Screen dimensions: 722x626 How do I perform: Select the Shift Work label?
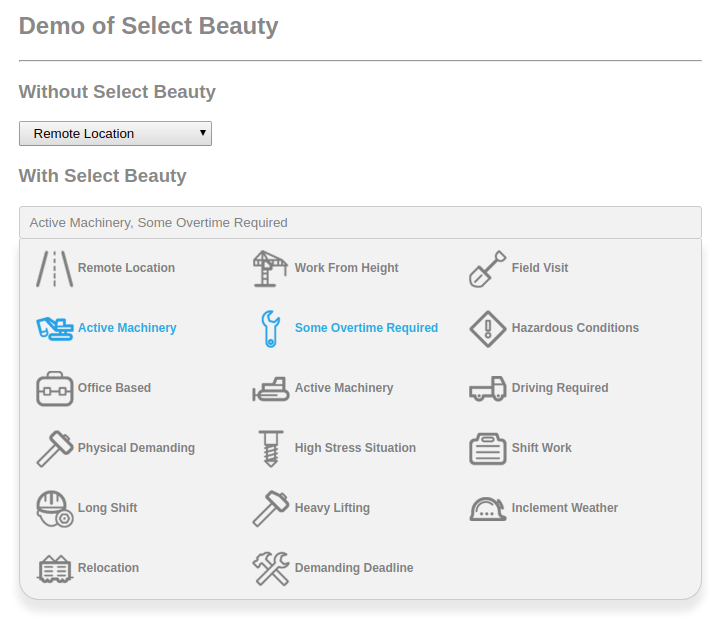coord(542,448)
